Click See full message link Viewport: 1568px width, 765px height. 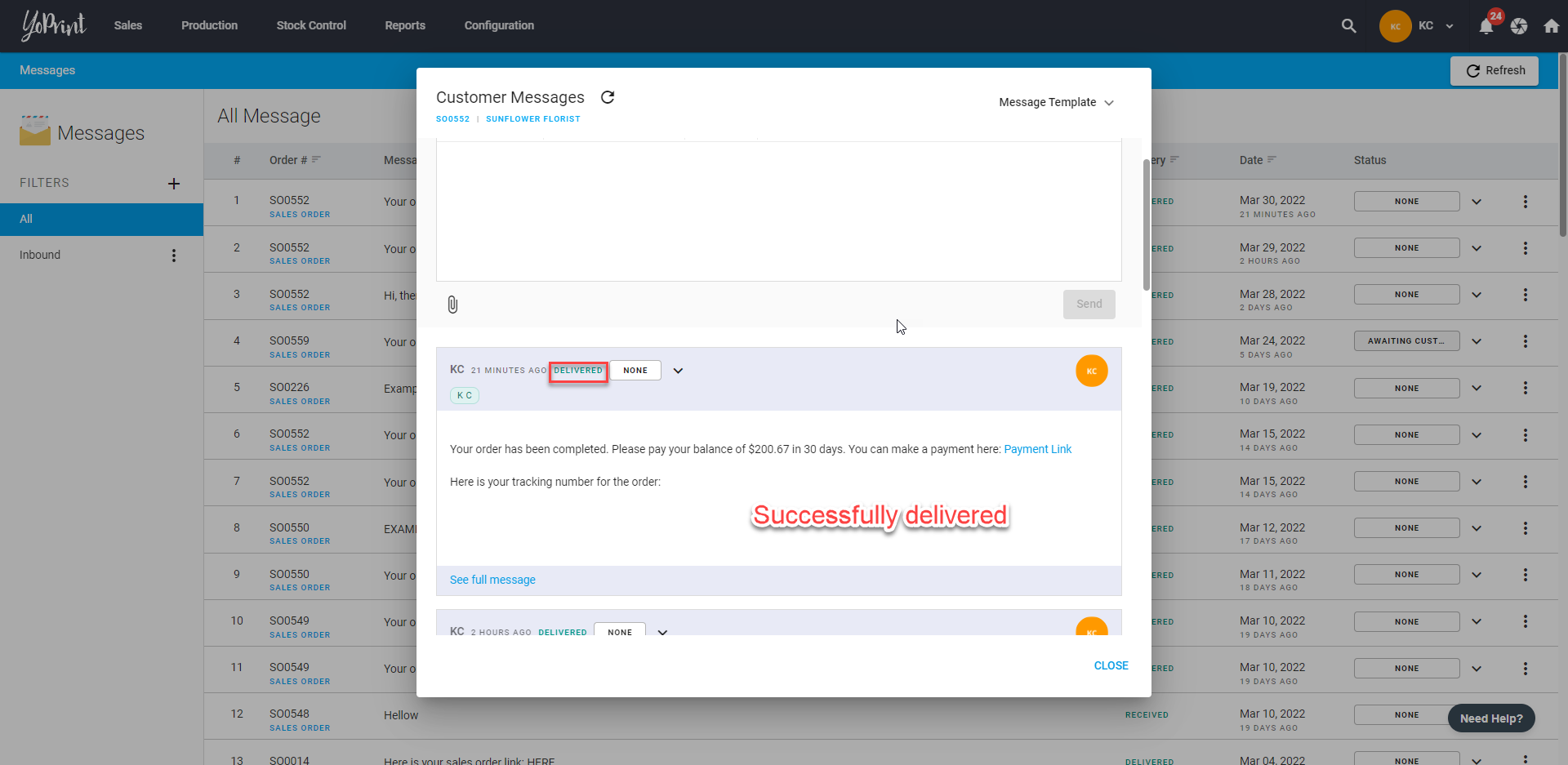(492, 580)
